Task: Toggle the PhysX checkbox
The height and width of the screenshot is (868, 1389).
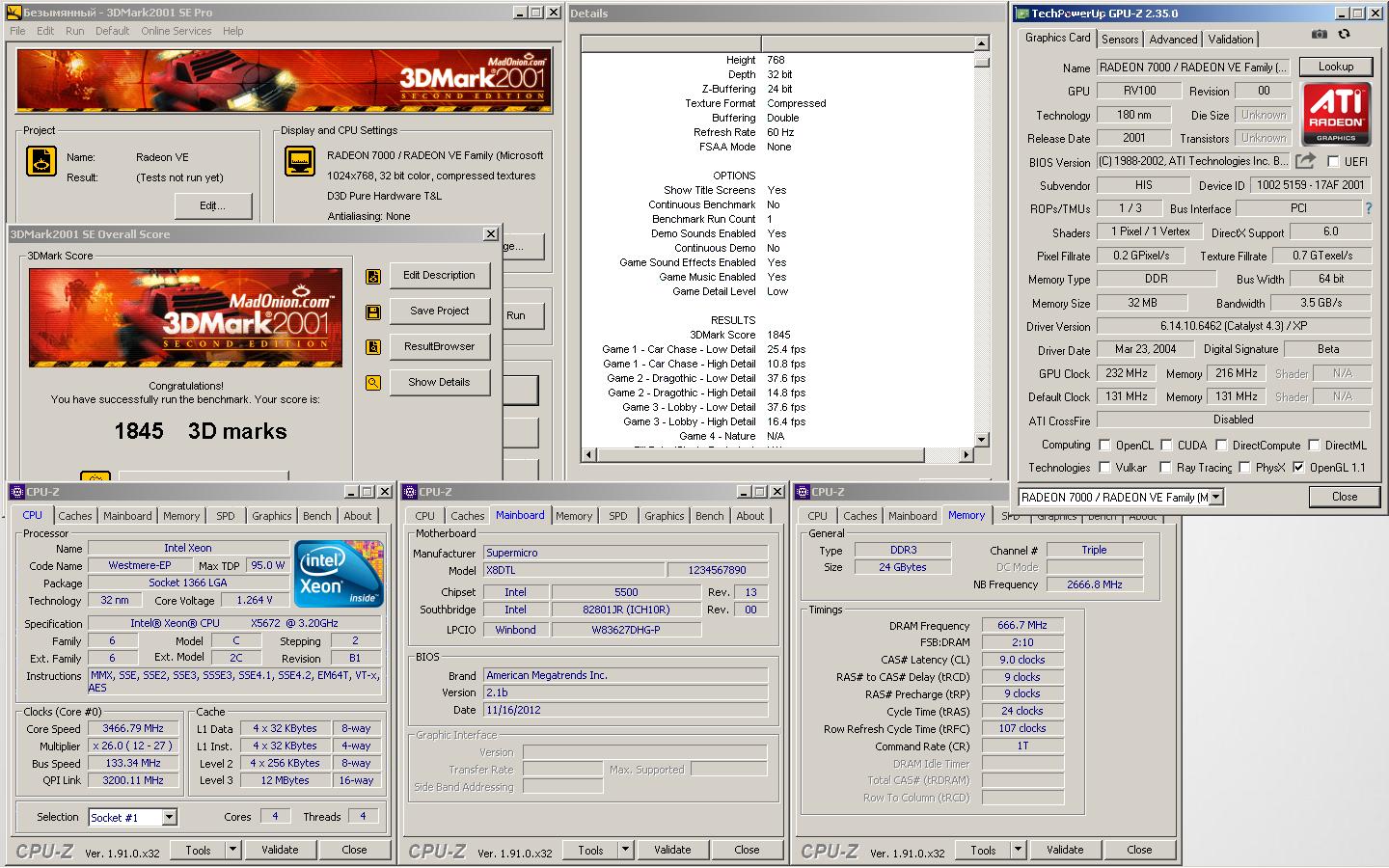Action: (x=1244, y=467)
